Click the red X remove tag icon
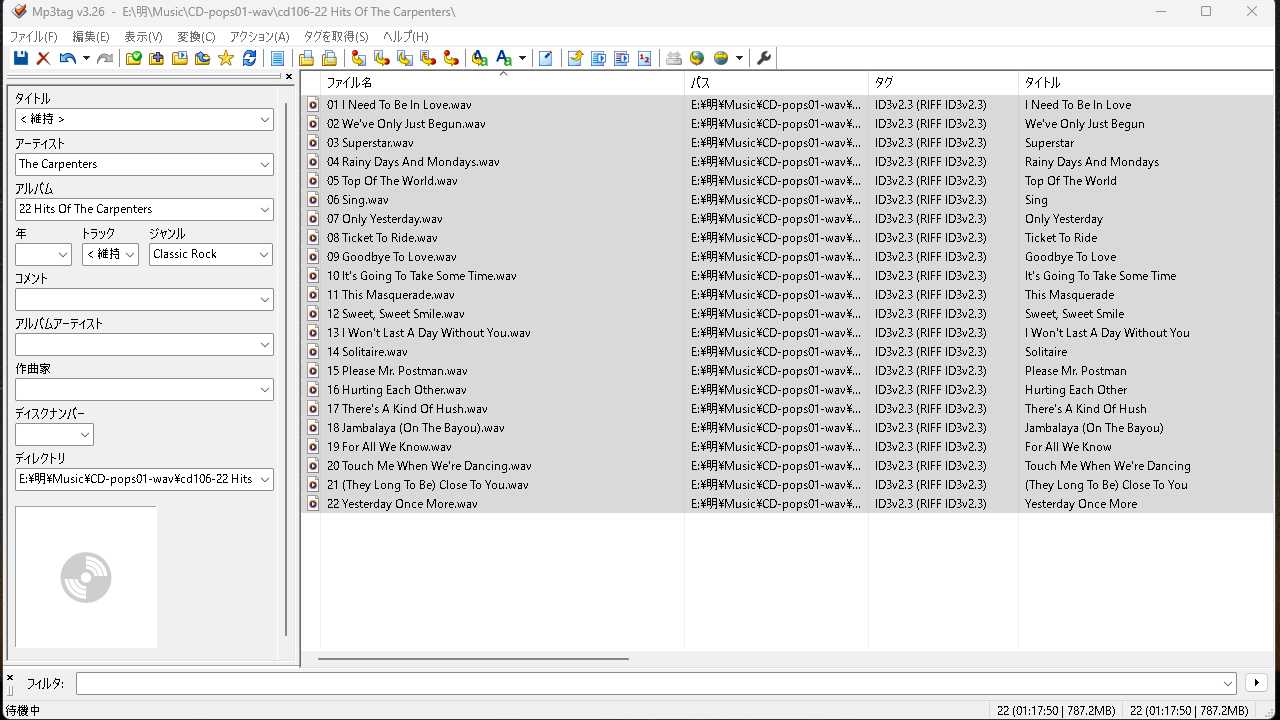This screenshot has height=720, width=1280. [x=43, y=58]
